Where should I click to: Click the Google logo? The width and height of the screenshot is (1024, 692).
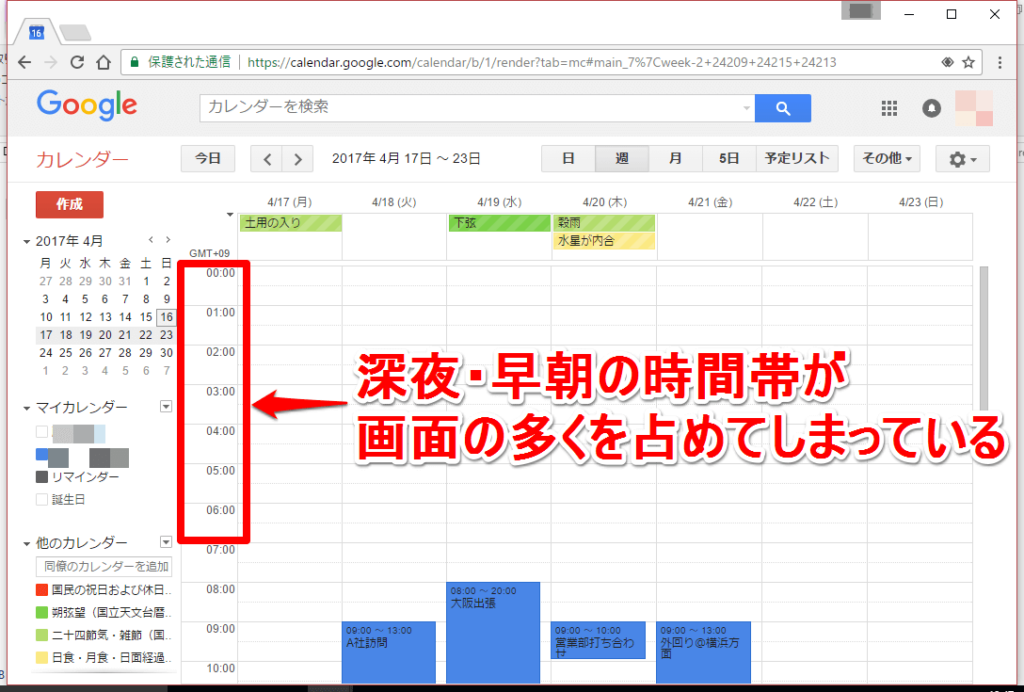point(87,106)
